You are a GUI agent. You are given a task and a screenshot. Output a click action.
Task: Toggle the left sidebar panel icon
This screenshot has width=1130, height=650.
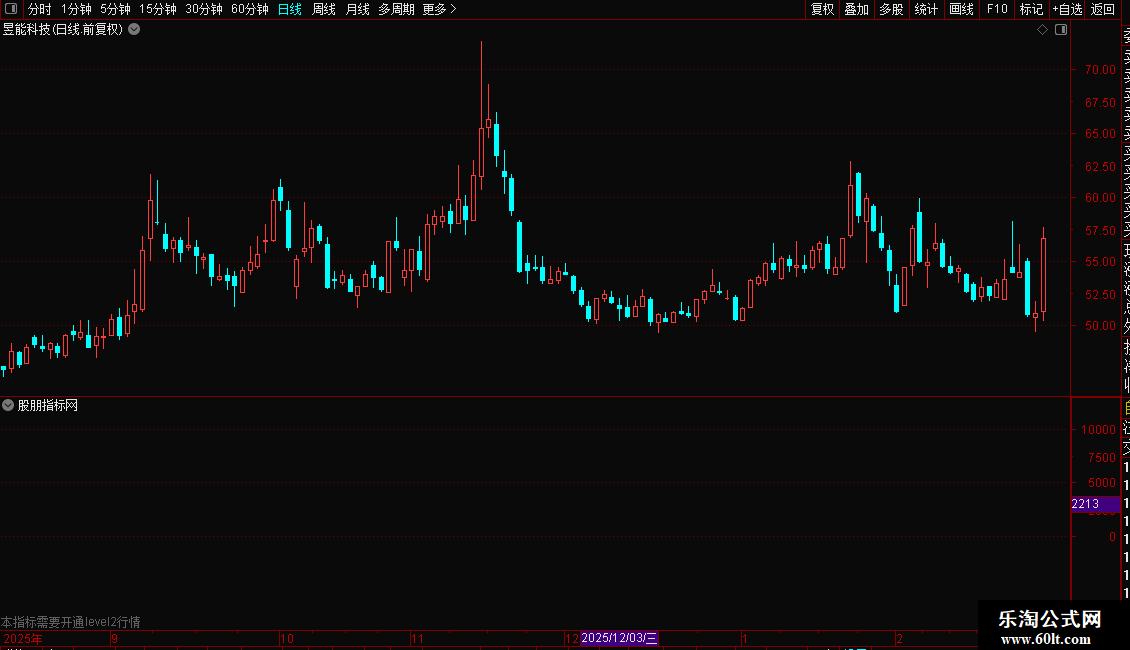pyautogui.click(x=11, y=9)
